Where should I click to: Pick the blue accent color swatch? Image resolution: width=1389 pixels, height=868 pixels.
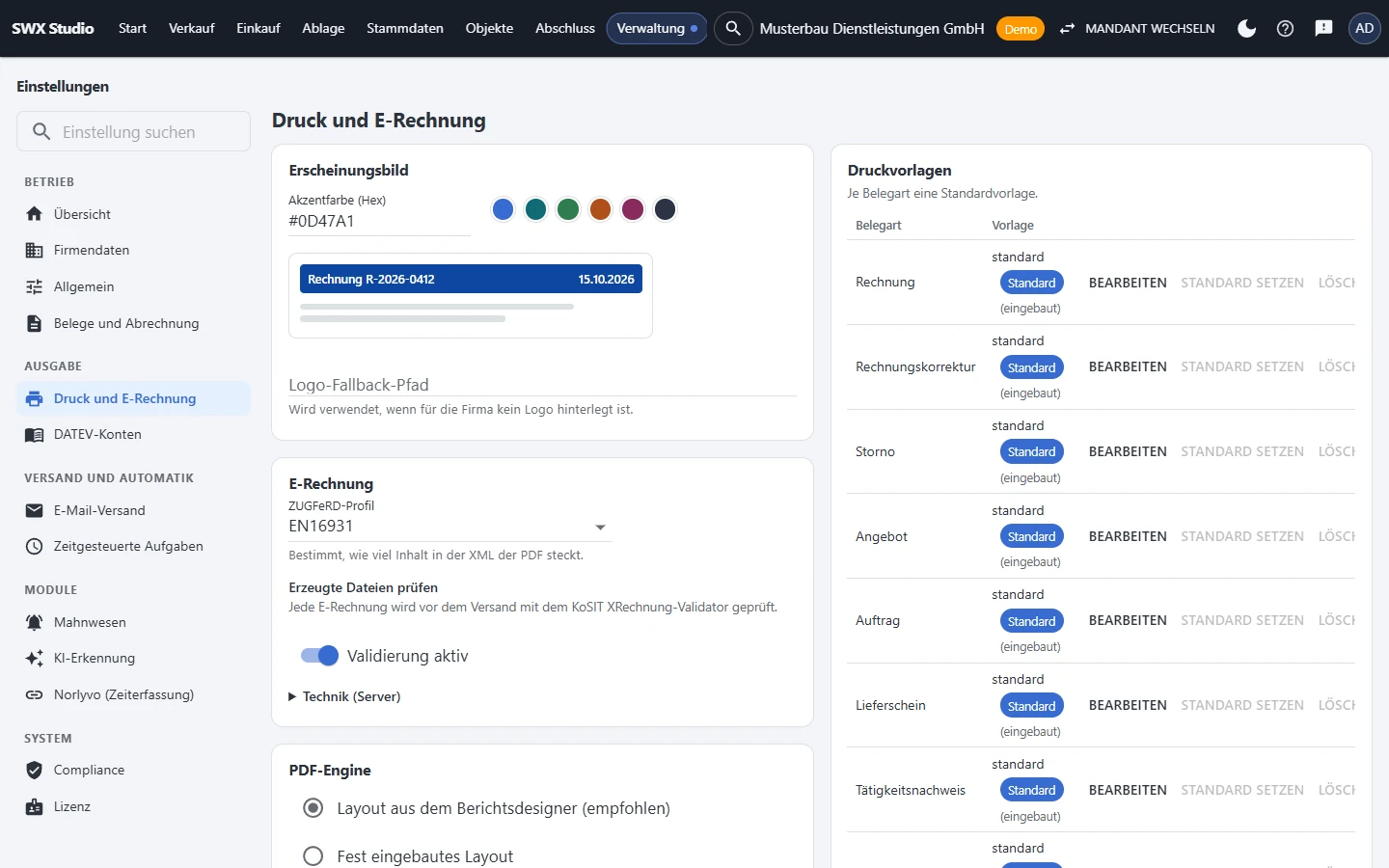pyautogui.click(x=504, y=209)
